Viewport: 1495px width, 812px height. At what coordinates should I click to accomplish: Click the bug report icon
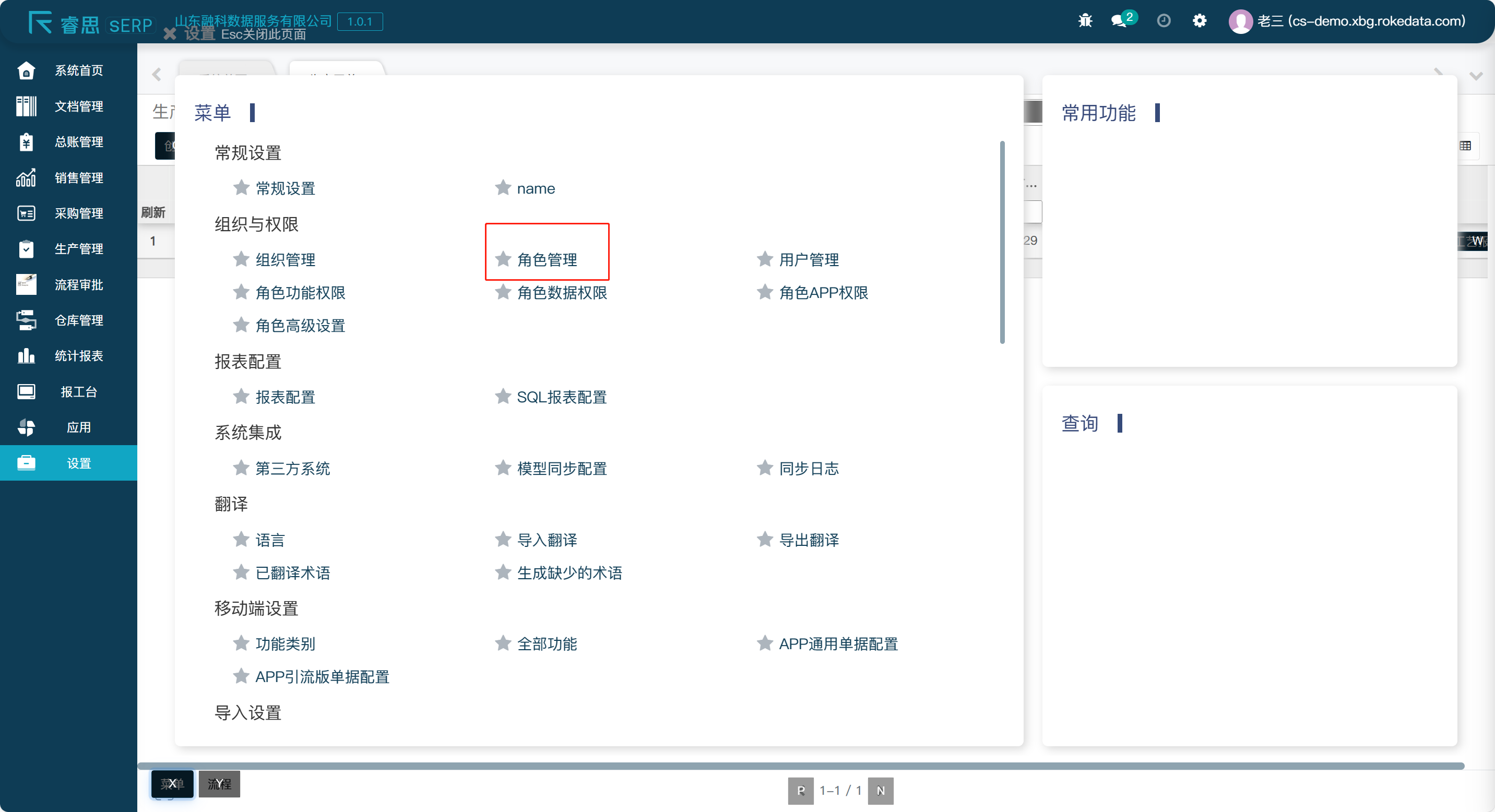pos(1085,21)
